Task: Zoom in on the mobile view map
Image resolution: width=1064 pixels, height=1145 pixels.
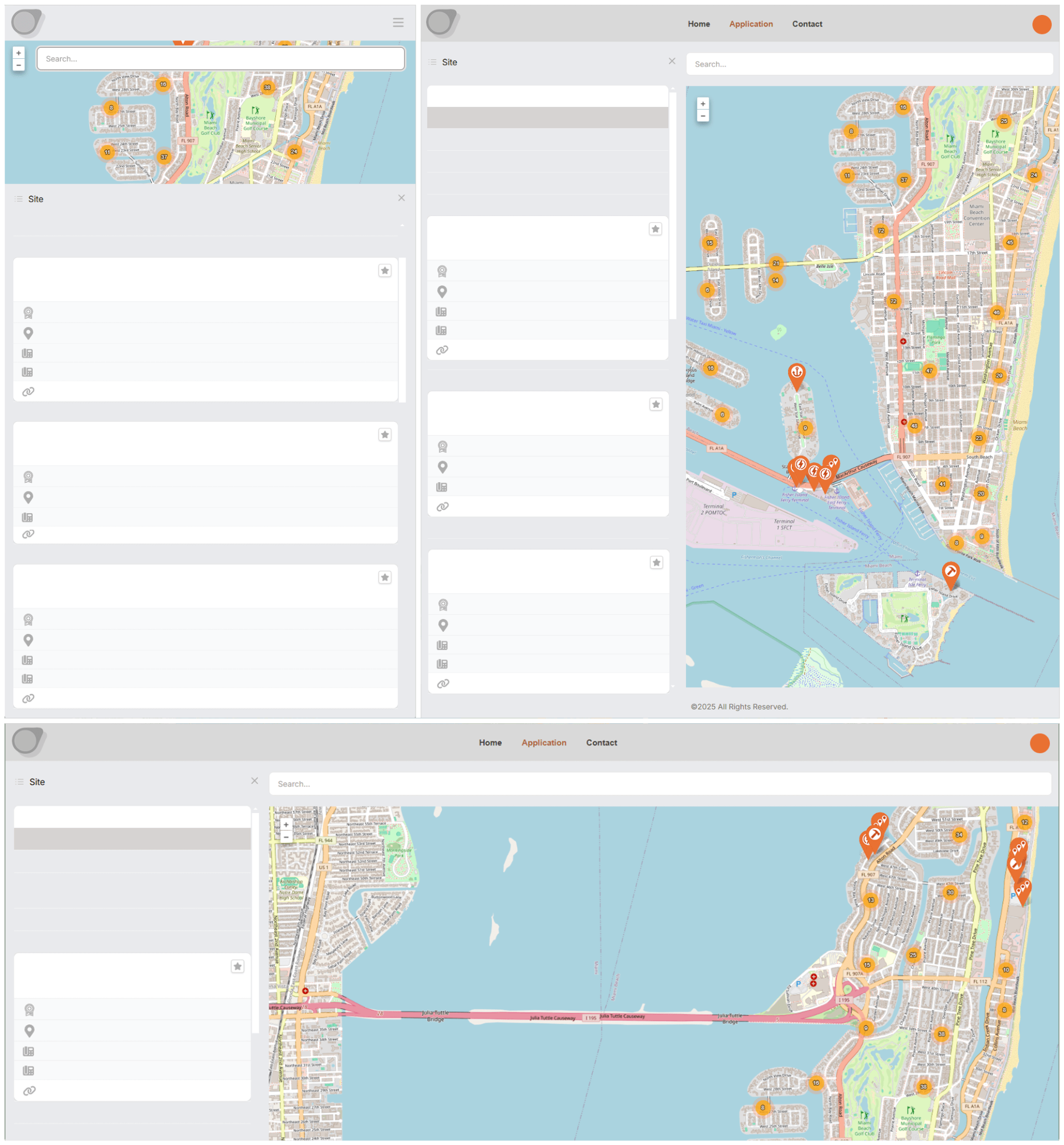Action: pos(18,53)
